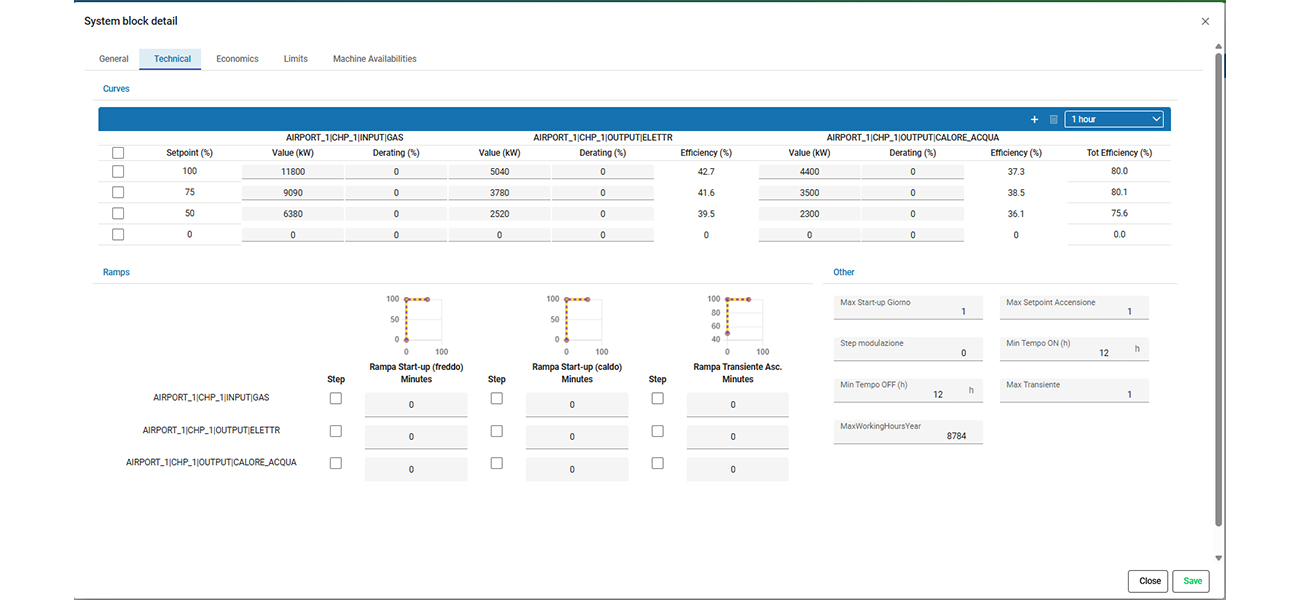This screenshot has height=600, width=1300.
Task: Close the dialog using the X icon
Action: [1205, 21]
